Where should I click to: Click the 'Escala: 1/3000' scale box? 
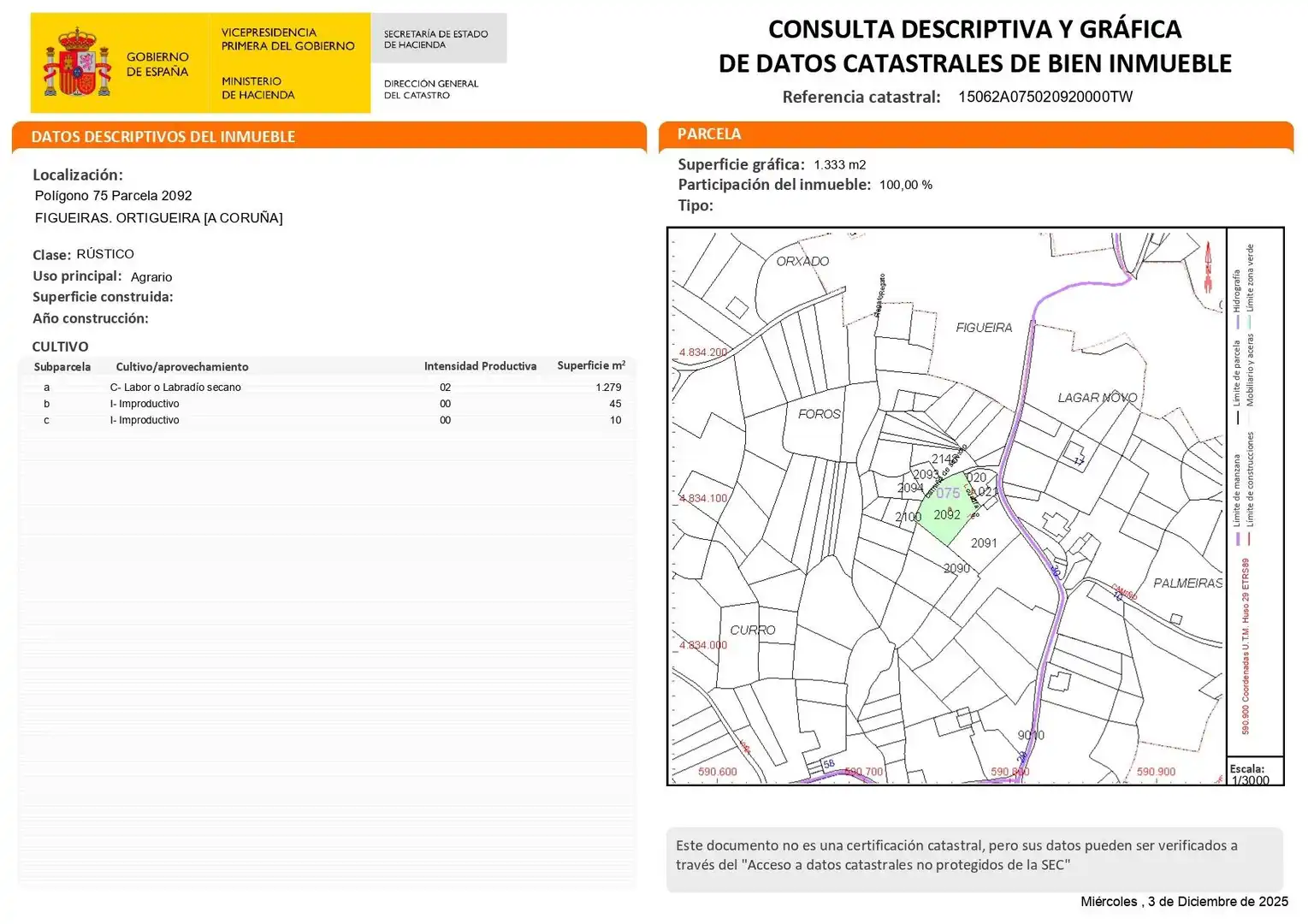(x=1255, y=771)
